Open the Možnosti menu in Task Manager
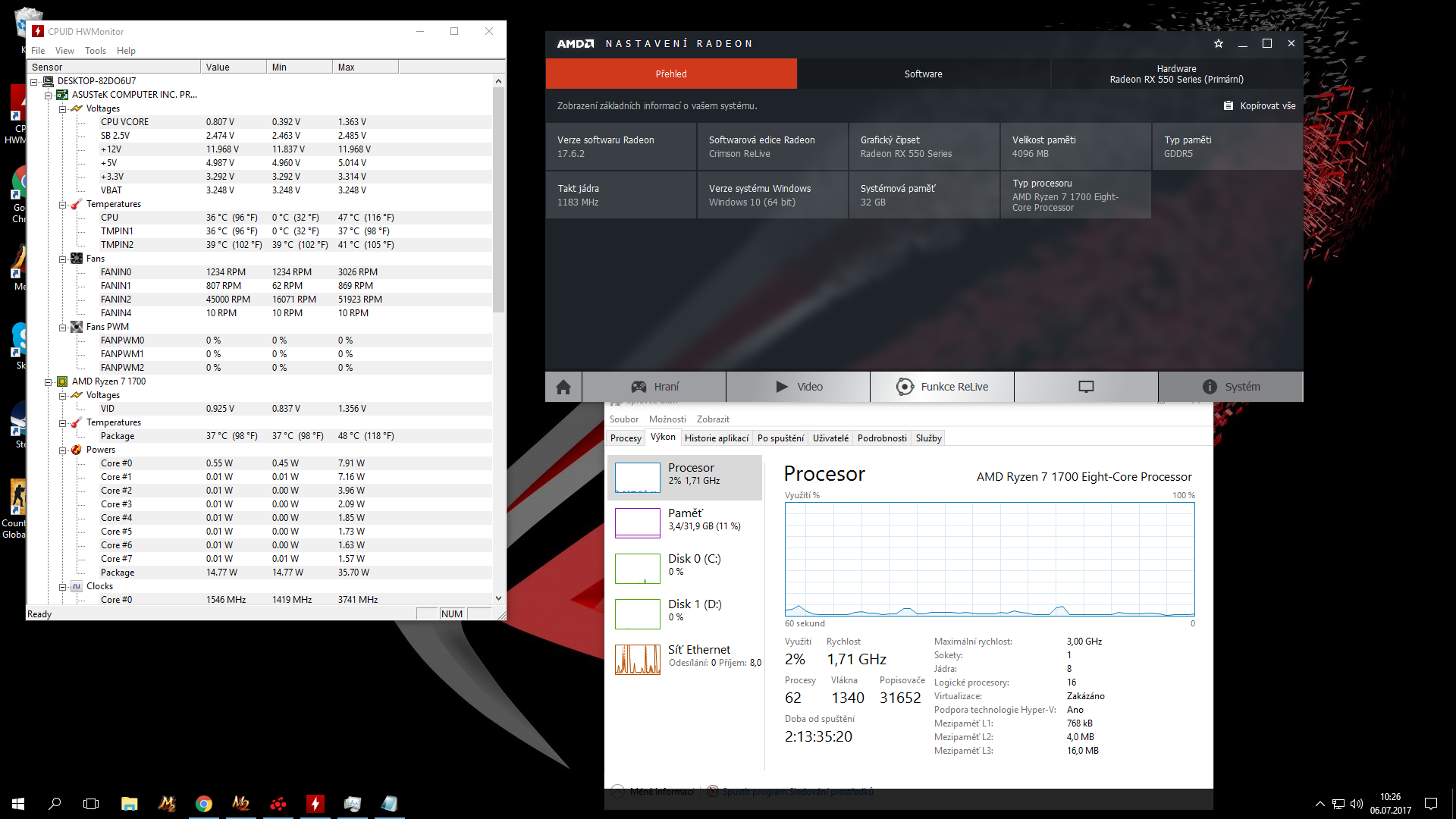The image size is (1456, 819). point(667,419)
